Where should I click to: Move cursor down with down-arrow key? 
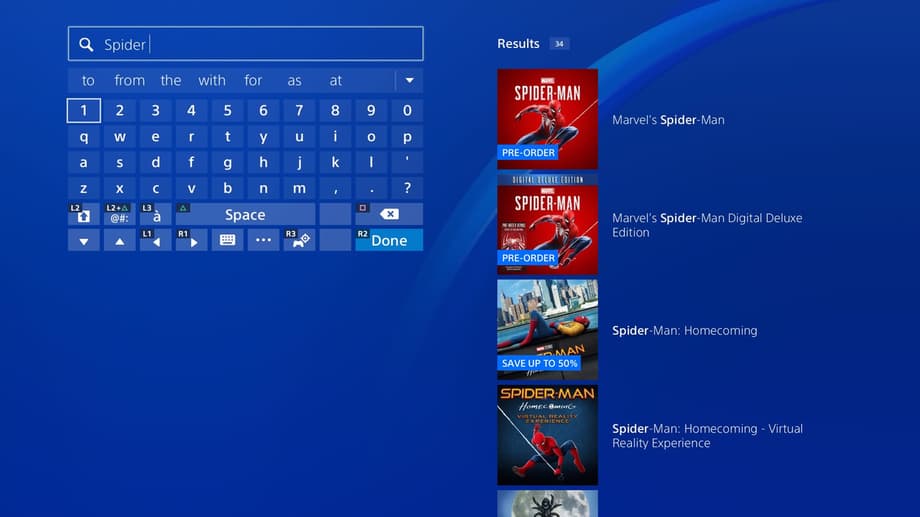pos(83,241)
